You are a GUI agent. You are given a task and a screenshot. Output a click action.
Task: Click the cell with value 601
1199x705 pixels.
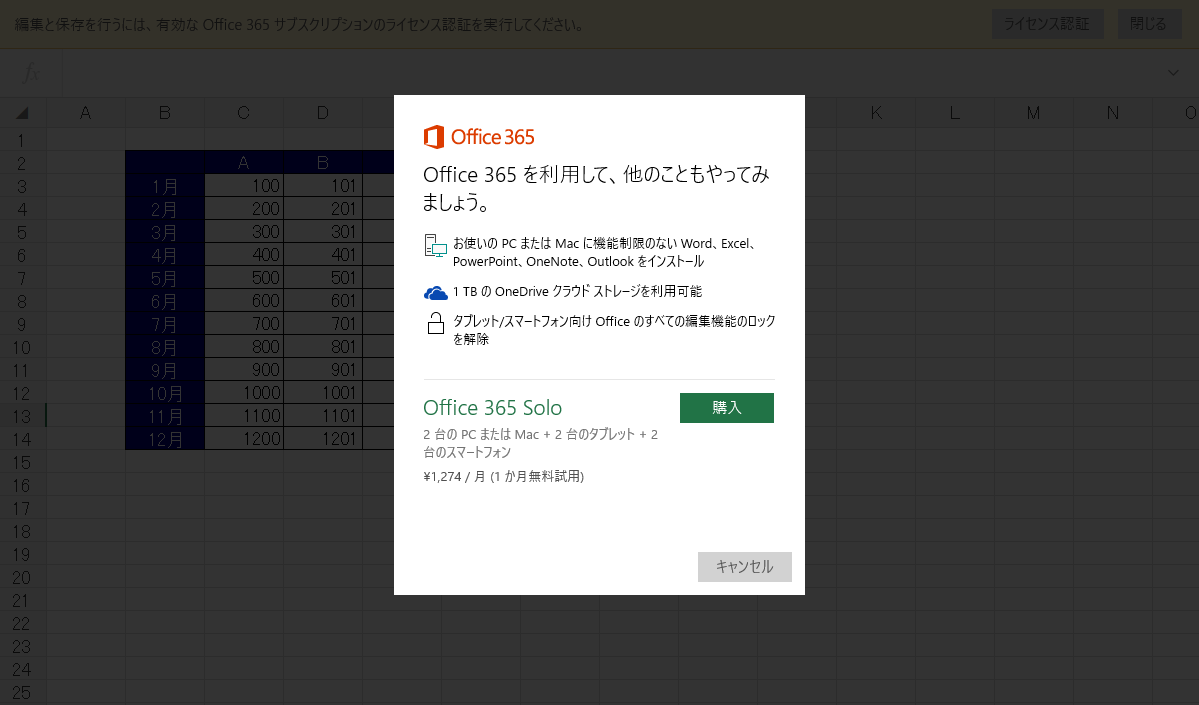pos(323,301)
